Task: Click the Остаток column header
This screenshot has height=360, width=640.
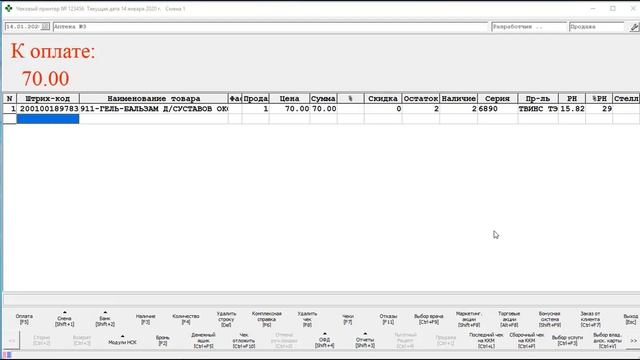Action: pos(421,98)
